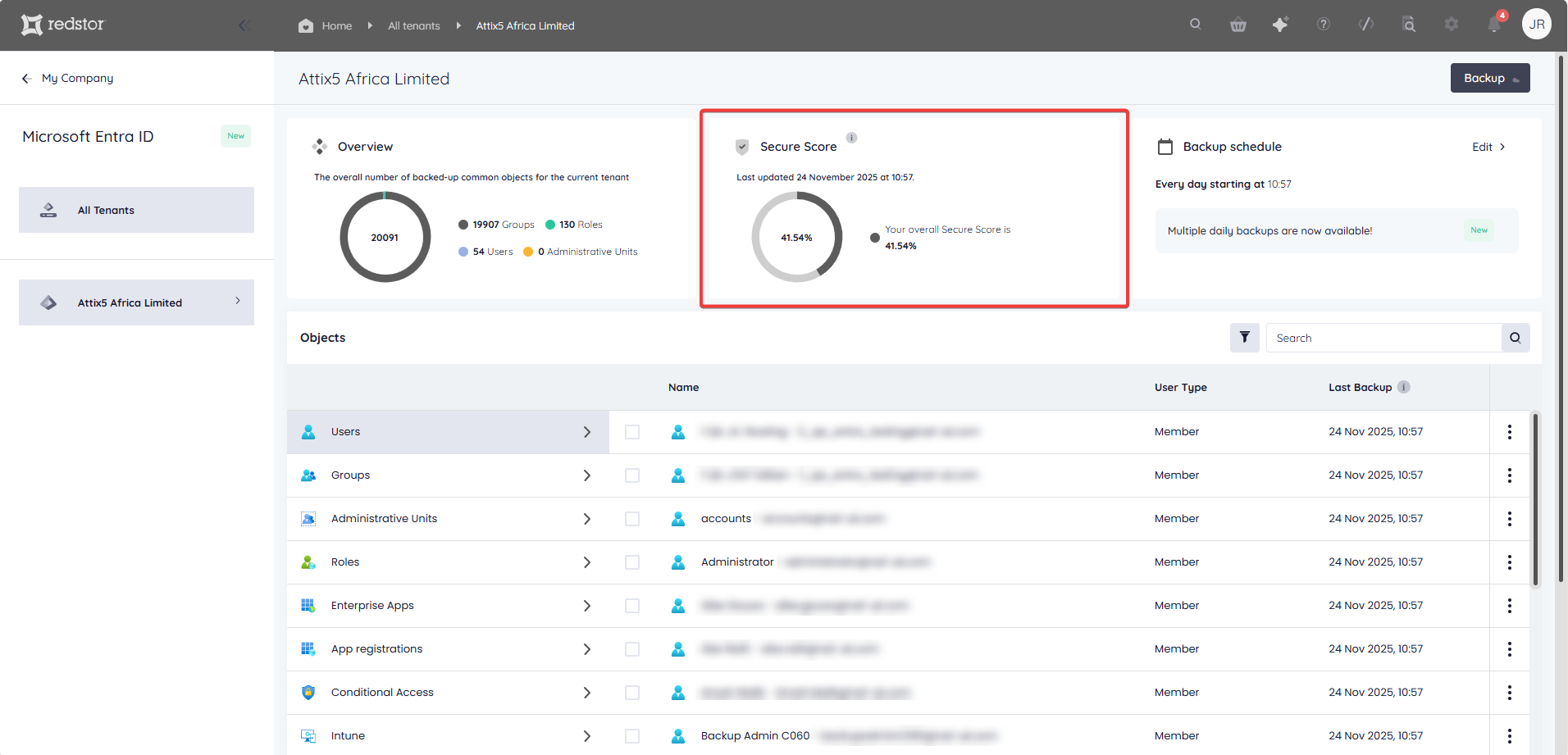Image resolution: width=1568 pixels, height=755 pixels.
Task: Expand Groups chevron
Action: click(x=587, y=475)
